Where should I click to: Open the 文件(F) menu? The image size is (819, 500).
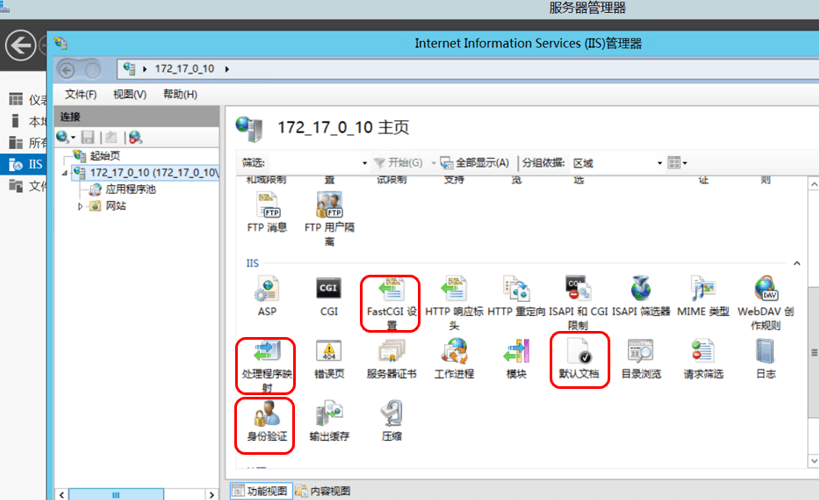(80, 95)
